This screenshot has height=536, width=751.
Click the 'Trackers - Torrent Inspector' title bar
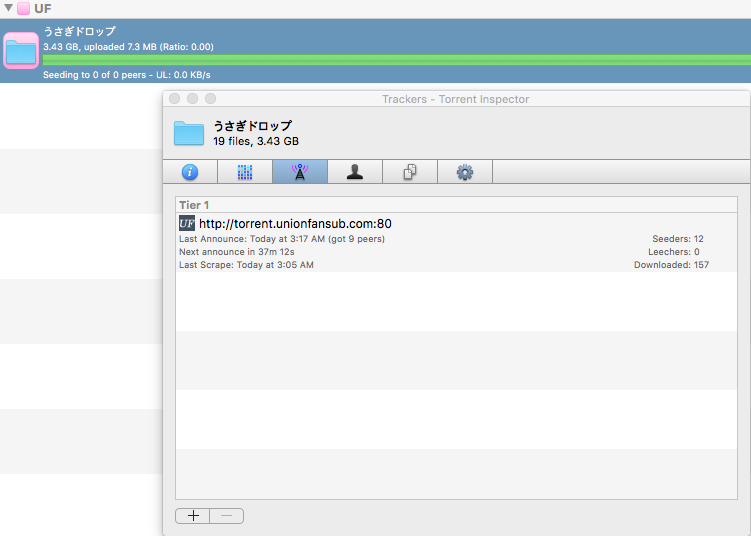455,99
